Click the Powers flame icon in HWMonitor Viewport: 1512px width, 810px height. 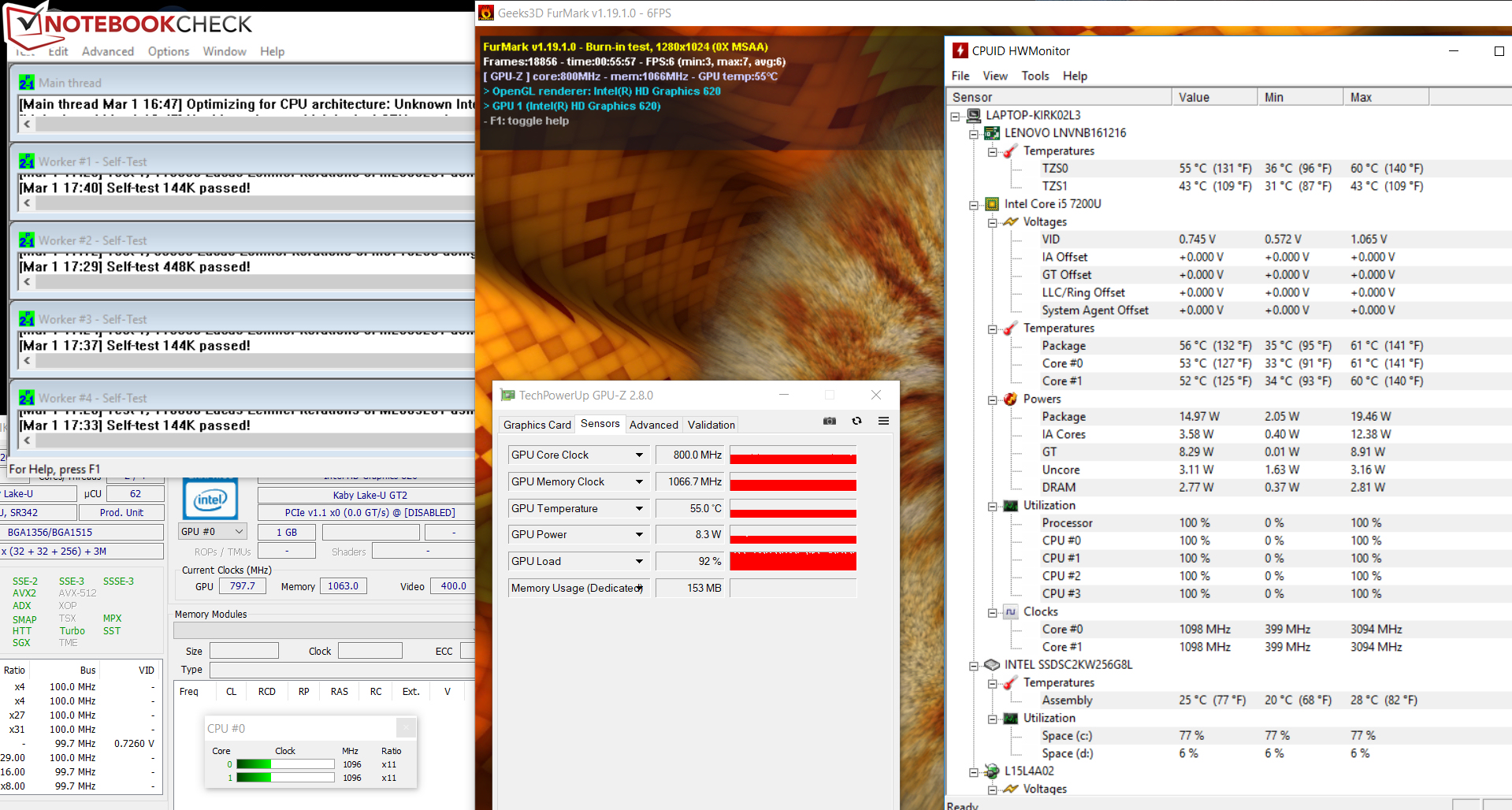pos(1010,399)
